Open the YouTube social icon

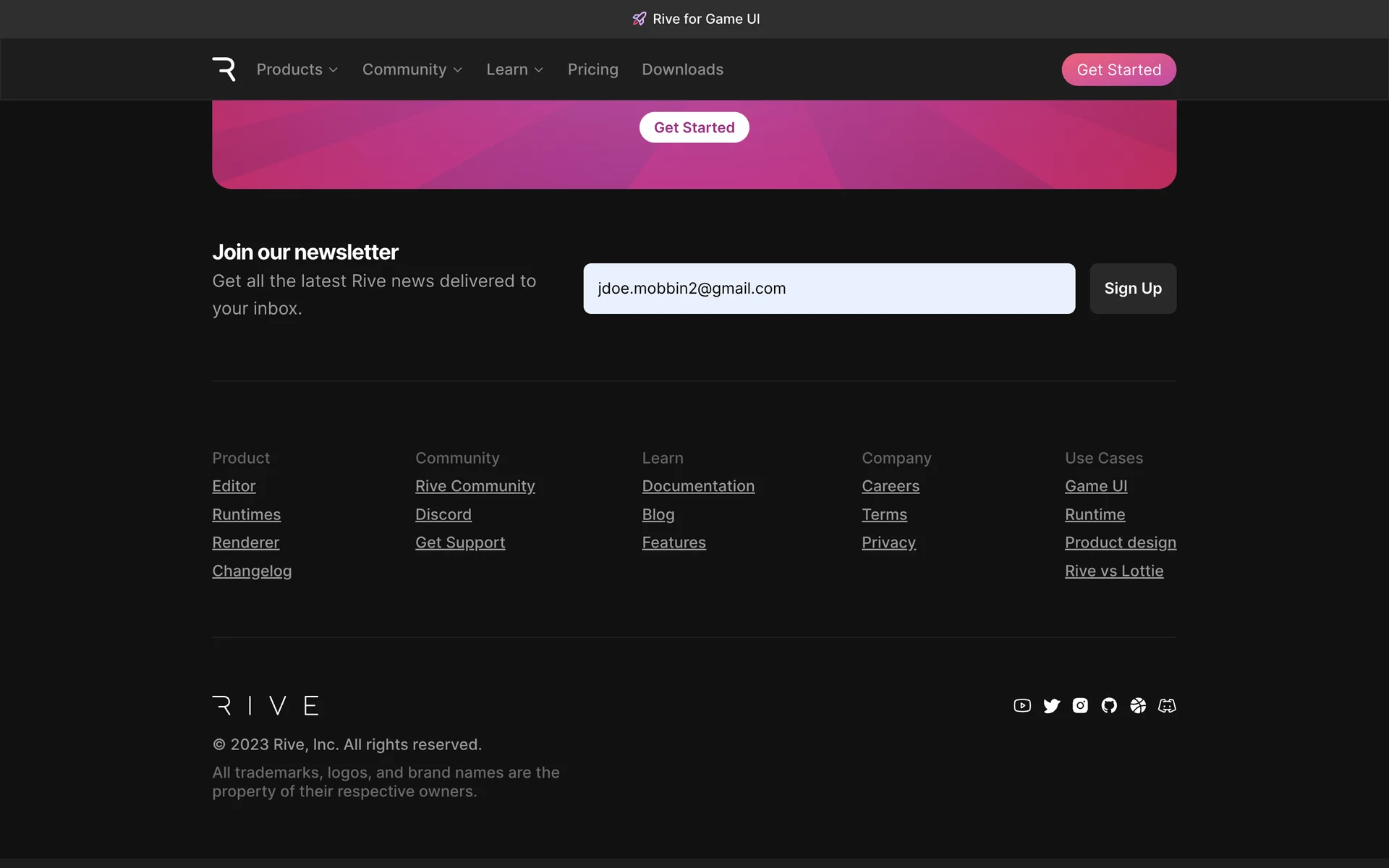1022,705
